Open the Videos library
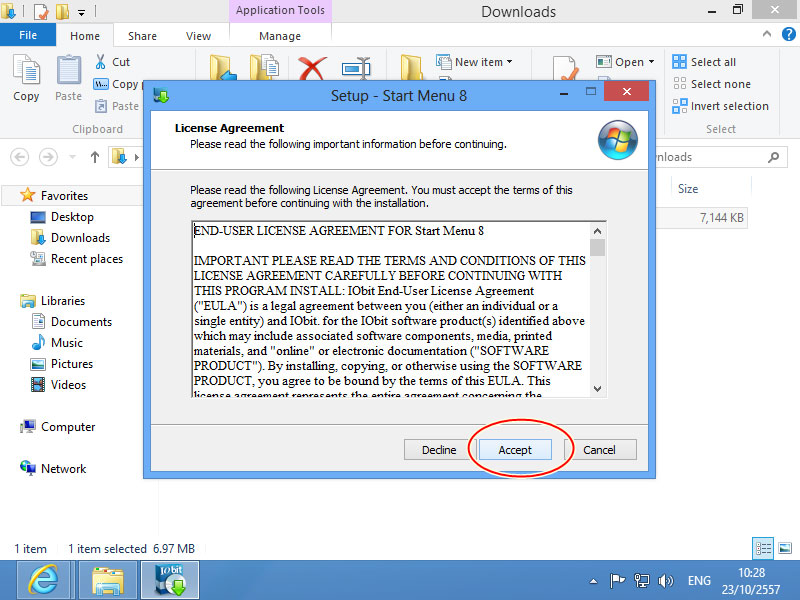This screenshot has width=800, height=600. coord(68,384)
